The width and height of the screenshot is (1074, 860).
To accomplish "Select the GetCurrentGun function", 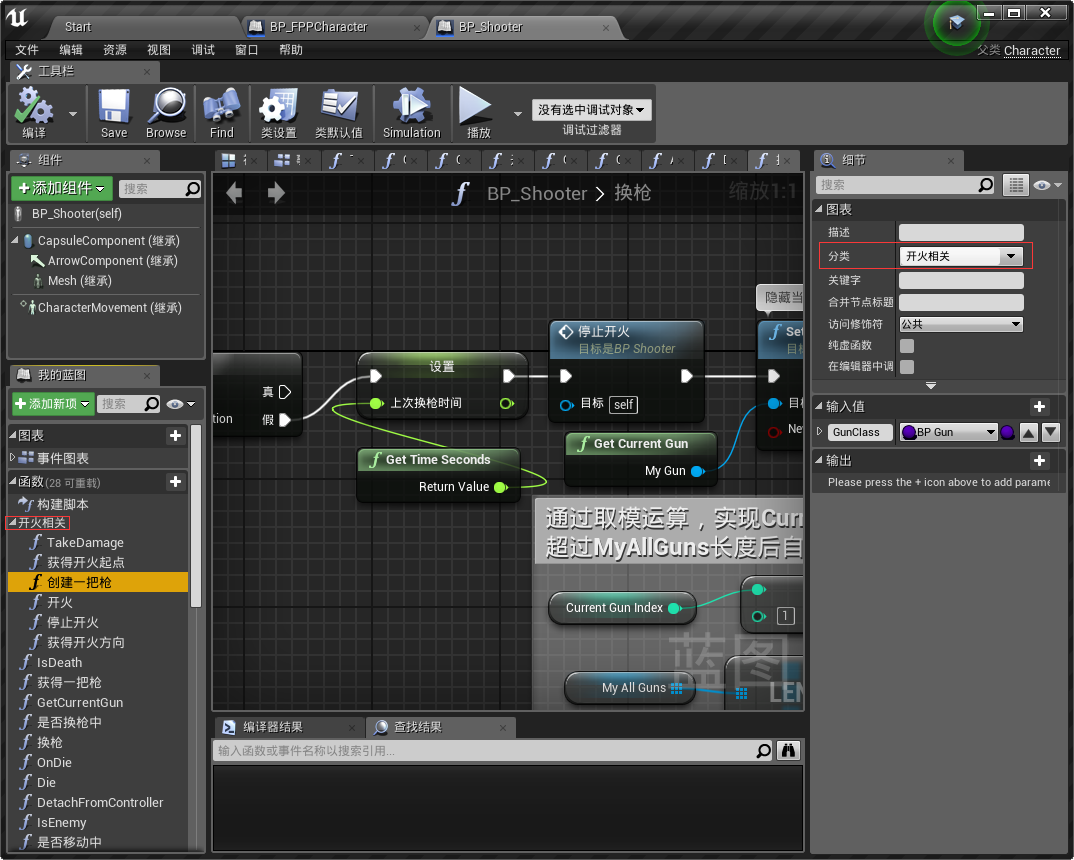I will click(80, 703).
